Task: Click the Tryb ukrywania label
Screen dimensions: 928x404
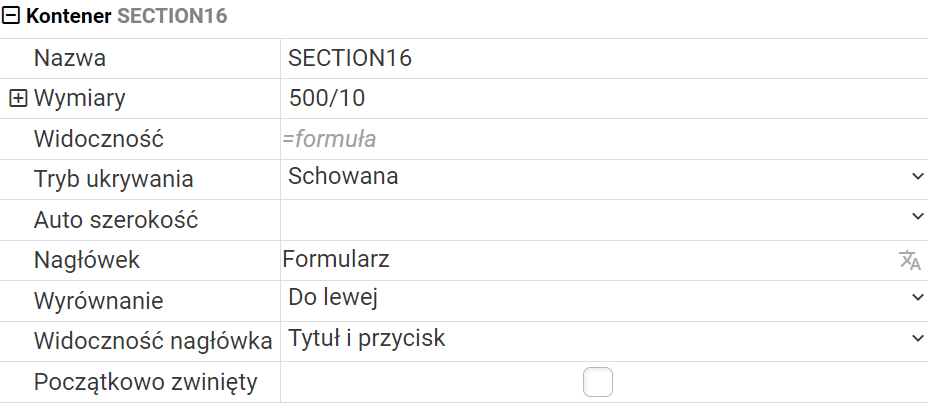Action: 114,179
